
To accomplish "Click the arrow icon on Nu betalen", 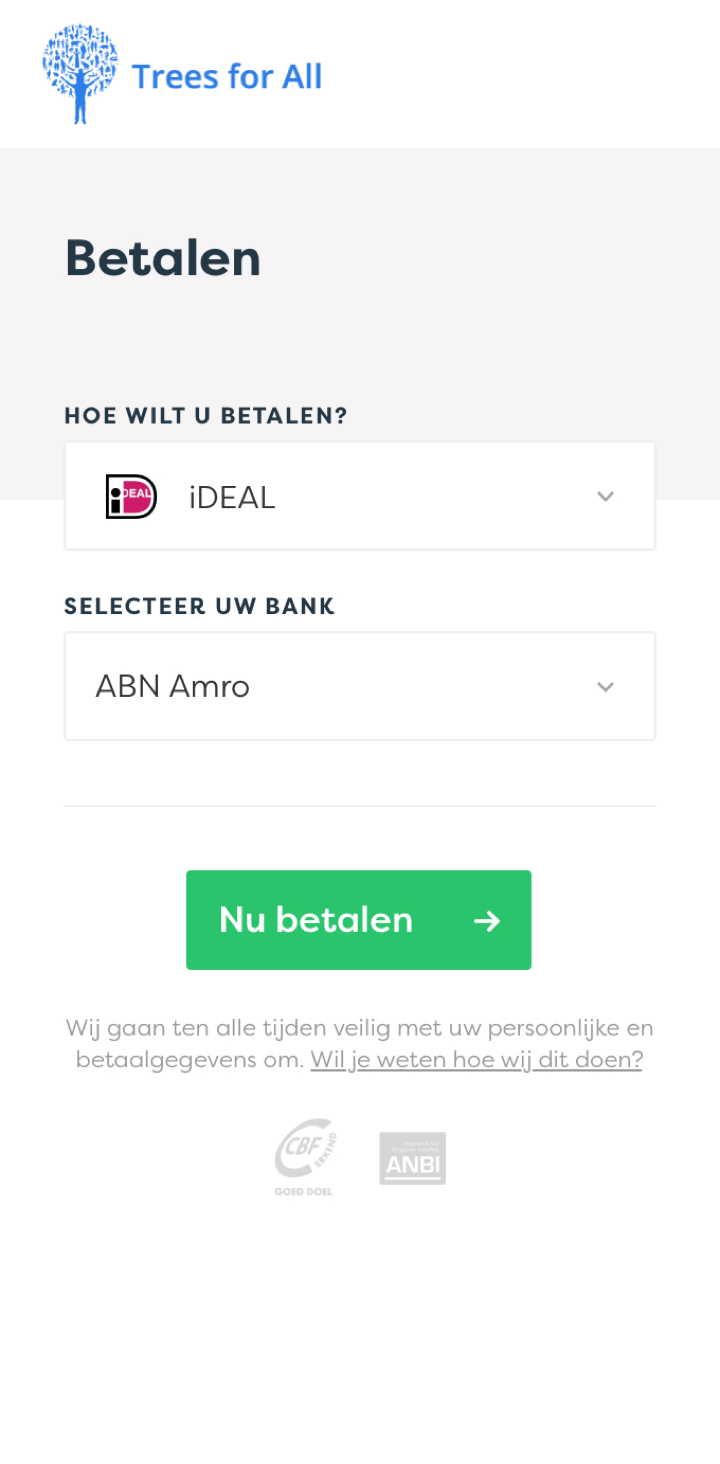I will [x=487, y=920].
